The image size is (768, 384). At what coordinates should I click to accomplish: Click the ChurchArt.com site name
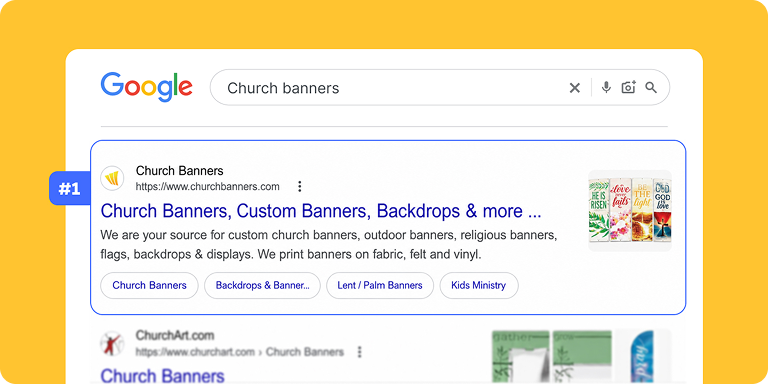click(175, 336)
